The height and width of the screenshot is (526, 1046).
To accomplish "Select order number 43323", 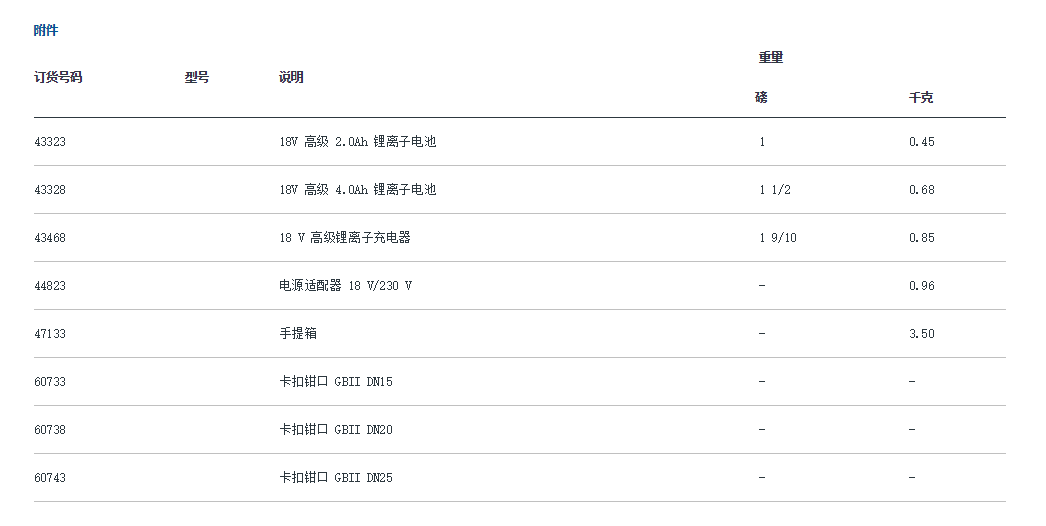I will point(50,142).
